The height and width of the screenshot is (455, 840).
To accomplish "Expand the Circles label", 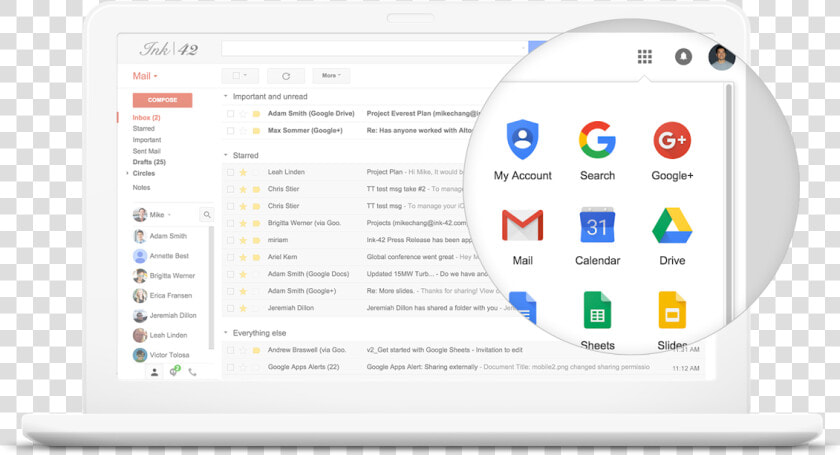I will 128,174.
